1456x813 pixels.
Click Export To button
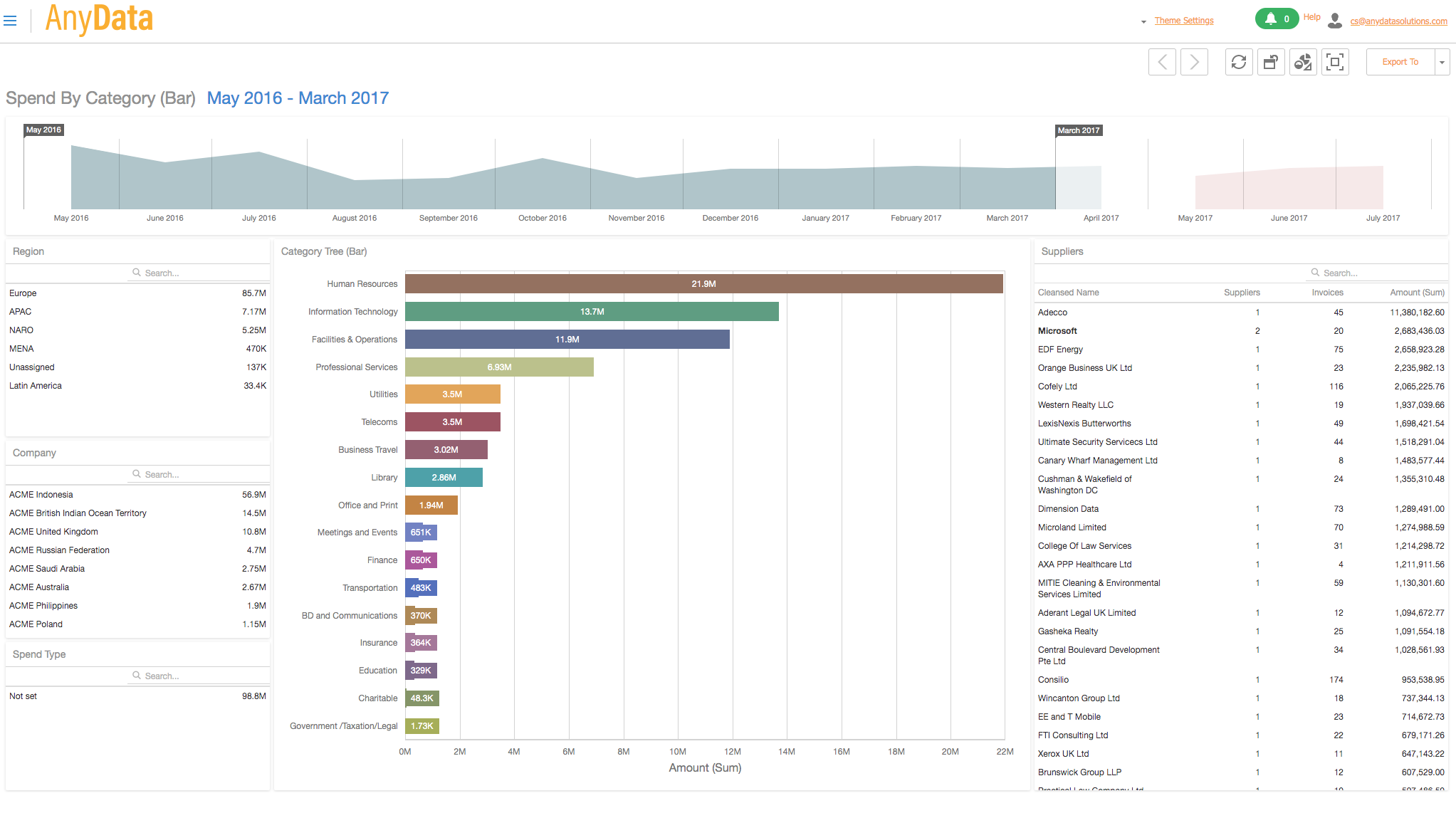tap(1400, 62)
